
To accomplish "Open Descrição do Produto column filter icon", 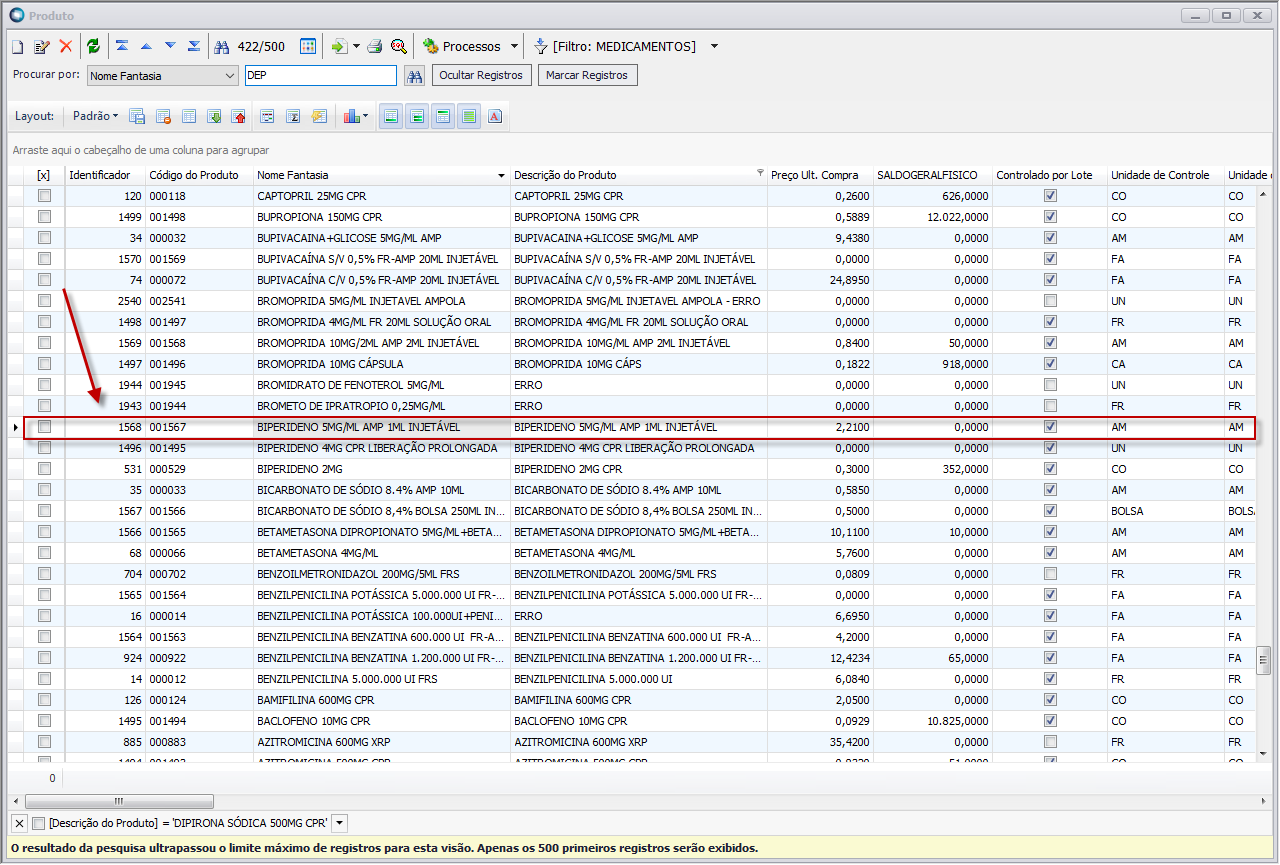I will [x=760, y=173].
